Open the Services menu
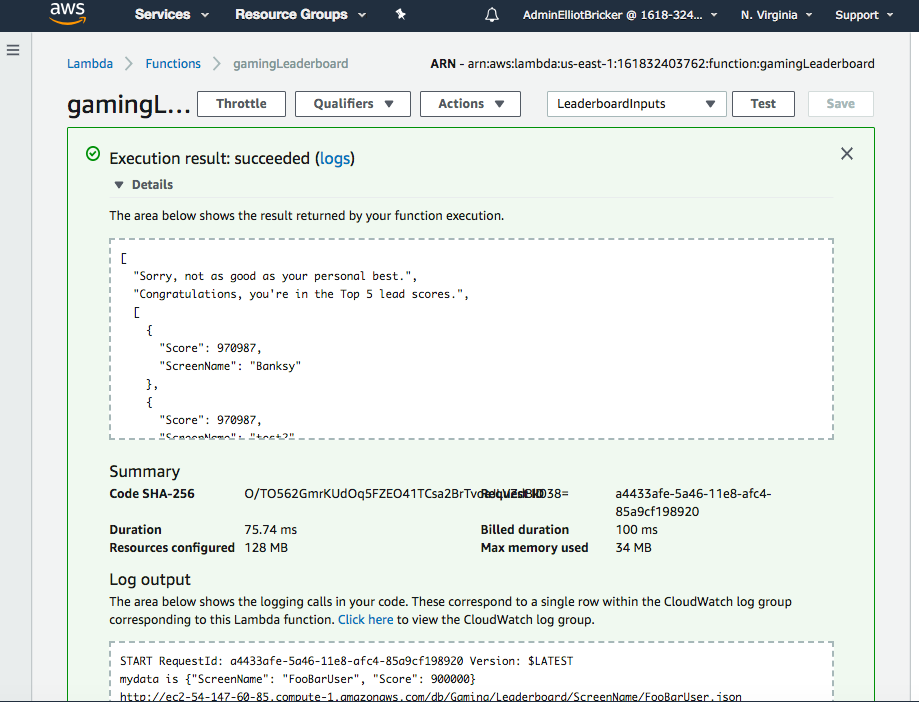This screenshot has width=919, height=702. [x=171, y=14]
